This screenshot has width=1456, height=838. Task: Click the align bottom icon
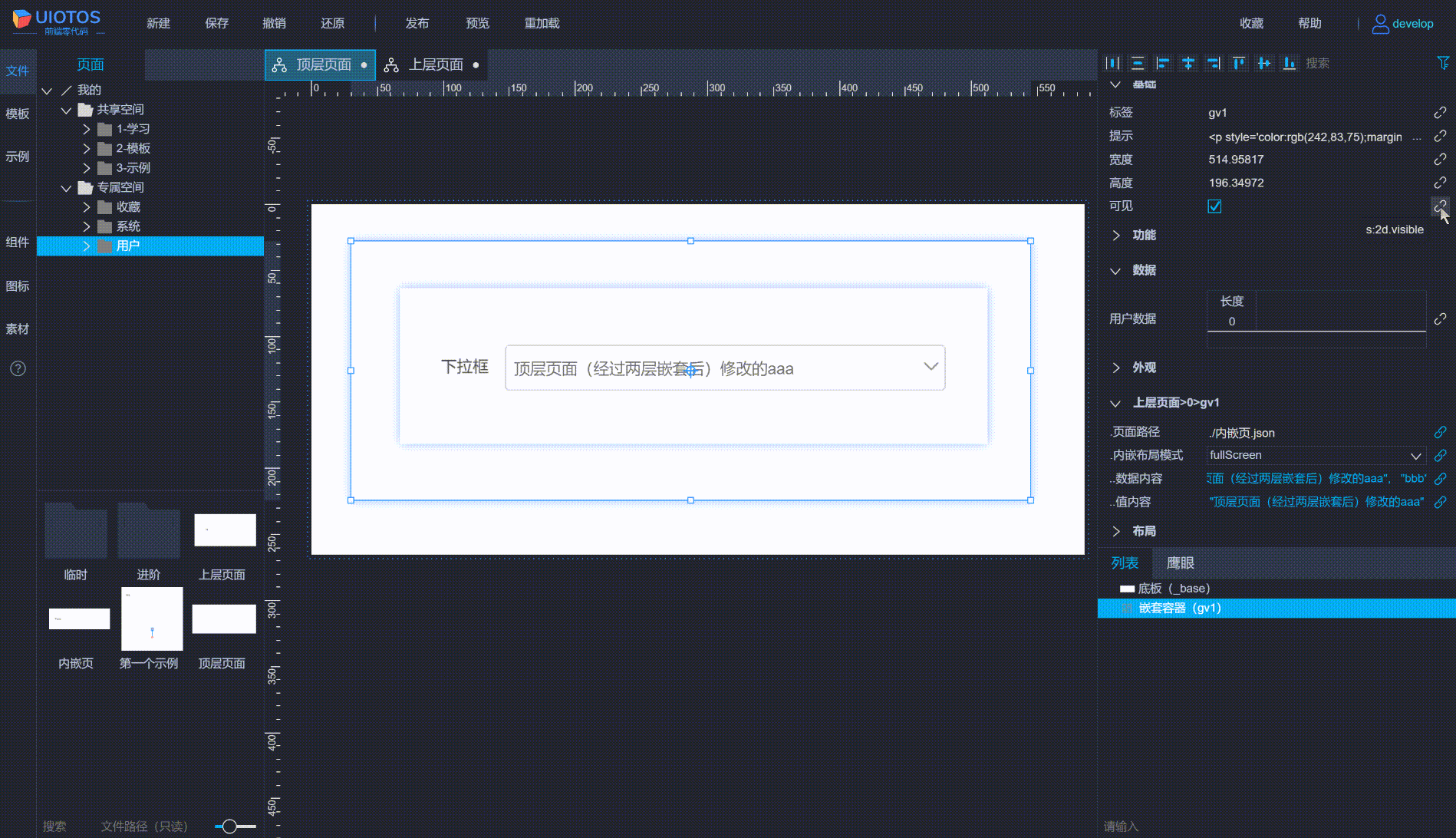click(1290, 63)
